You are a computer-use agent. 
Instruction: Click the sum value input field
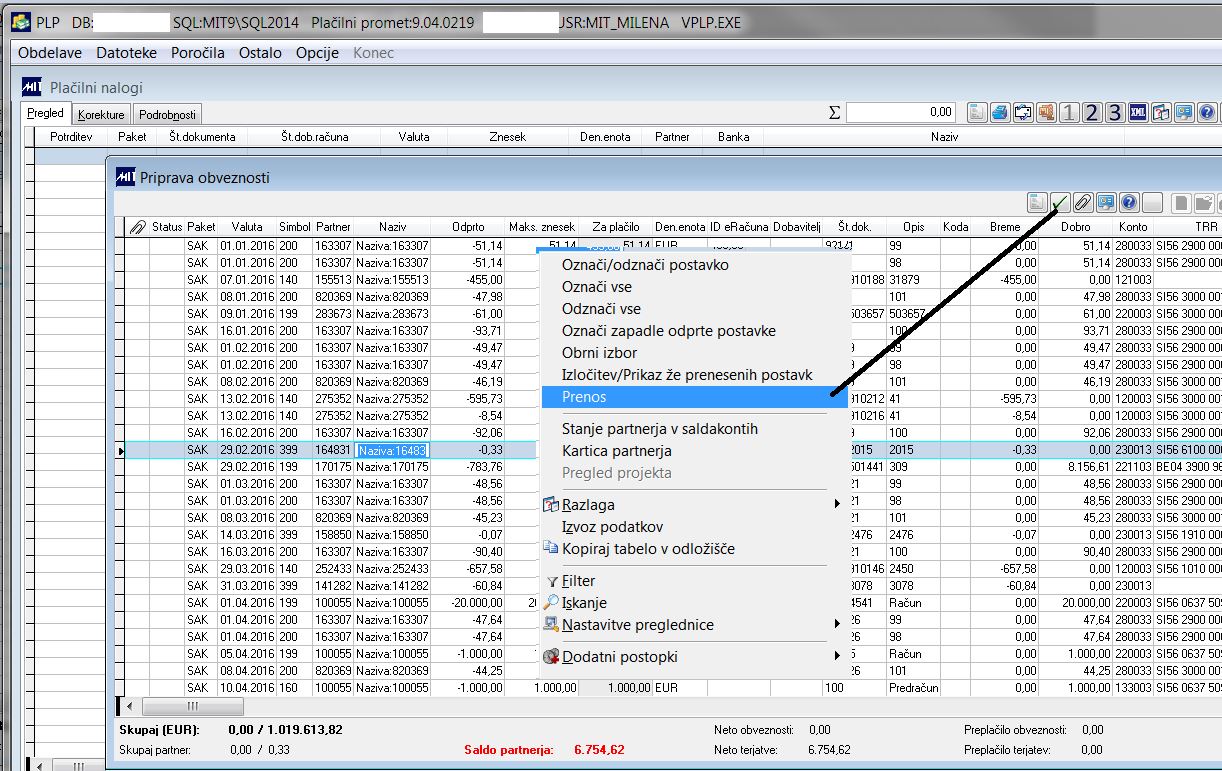(x=901, y=112)
